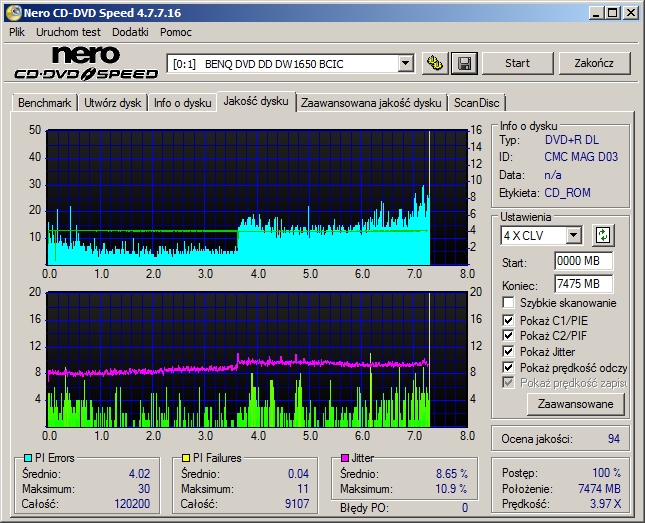Click PI Errors Maksimum value 30
645x523 pixels.
click(x=144, y=489)
